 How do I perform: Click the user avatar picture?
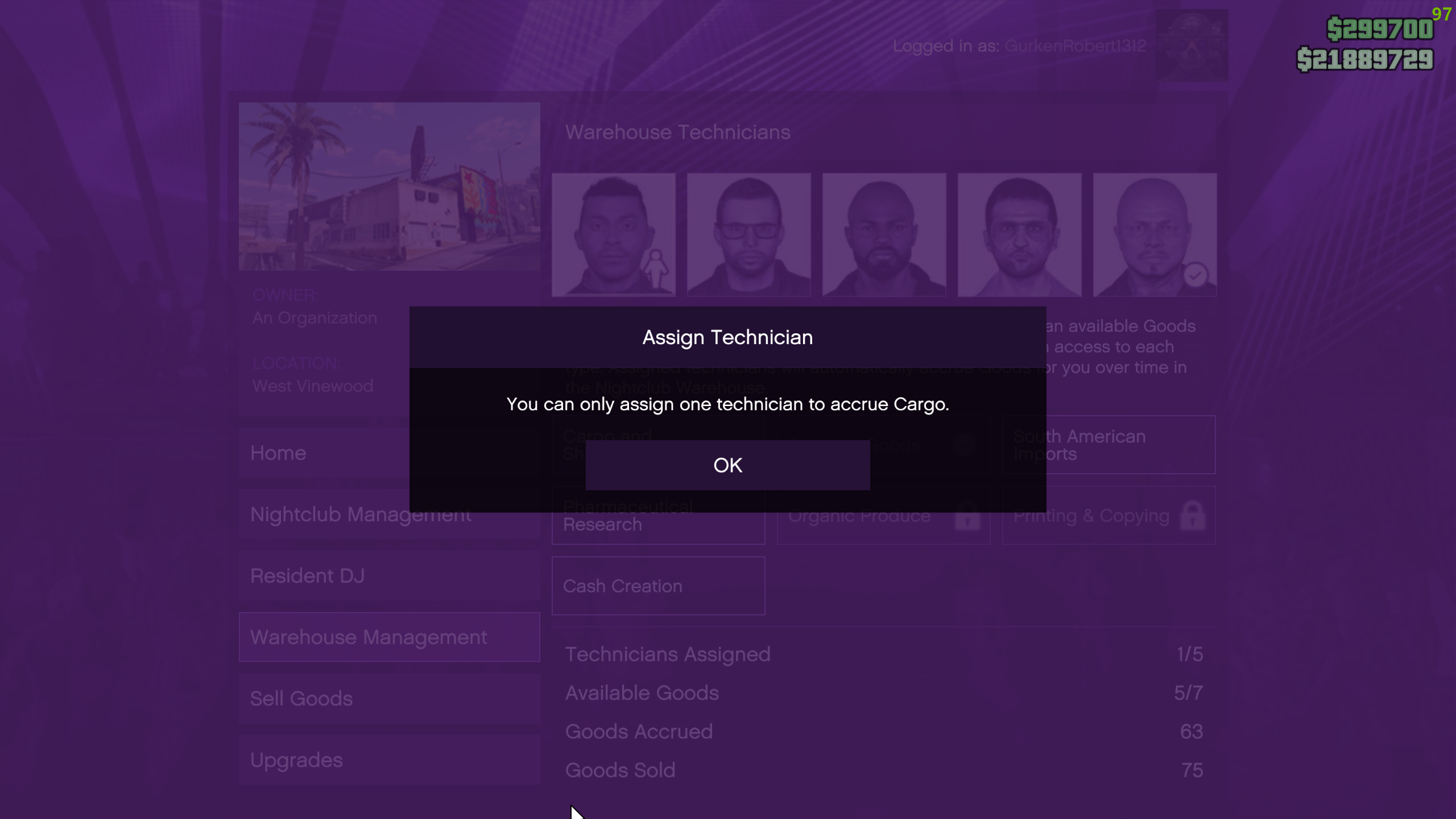[x=1192, y=45]
